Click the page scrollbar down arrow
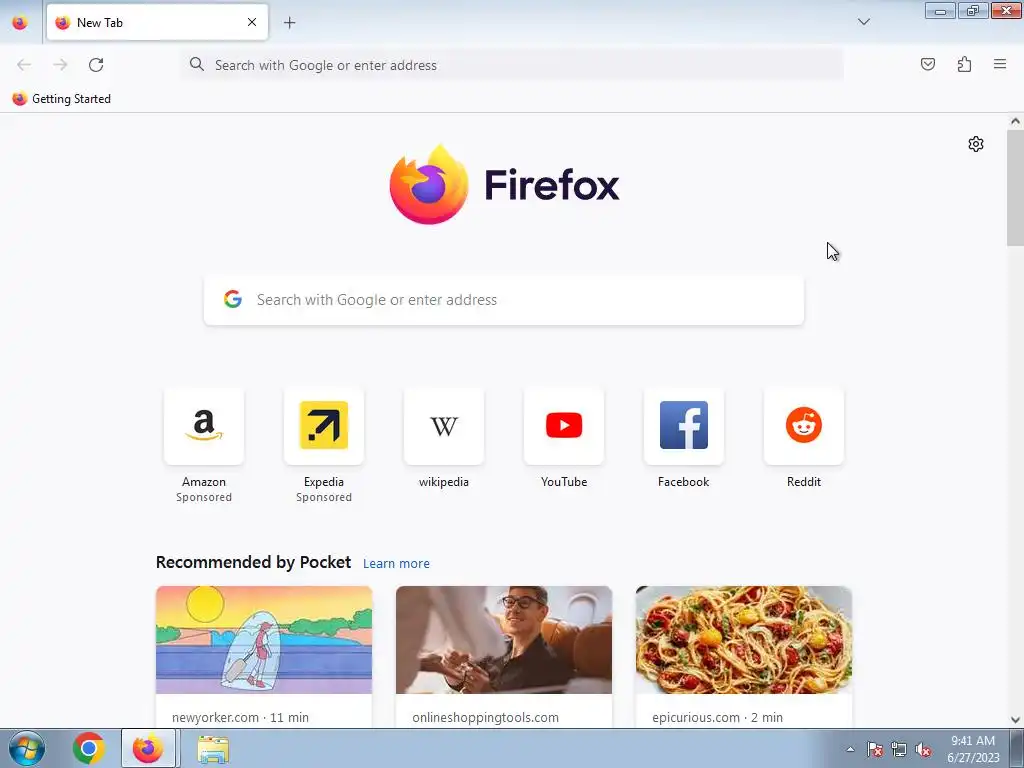Image resolution: width=1024 pixels, height=768 pixels. (1015, 720)
